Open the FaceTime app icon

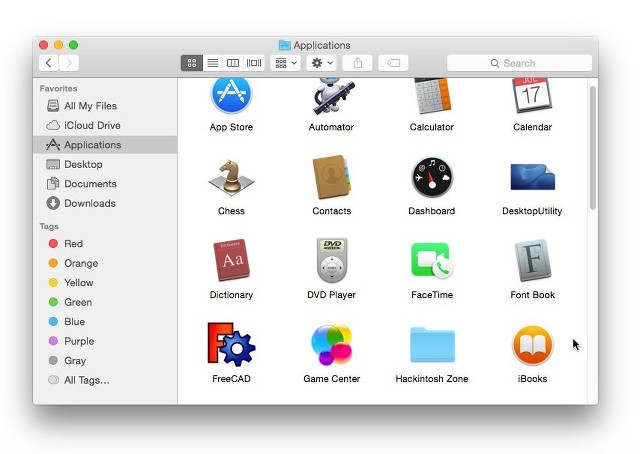(x=432, y=260)
